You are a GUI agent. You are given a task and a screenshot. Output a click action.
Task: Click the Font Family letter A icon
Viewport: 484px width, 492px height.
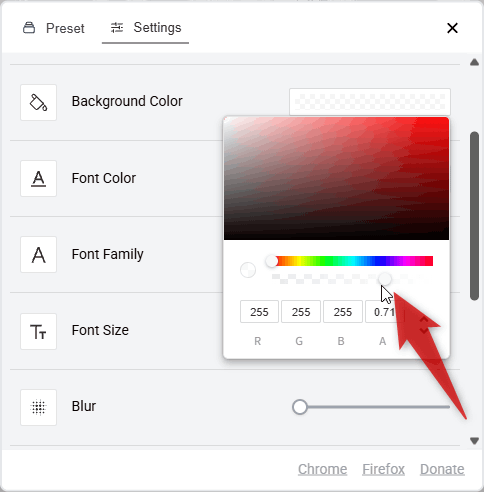[x=38, y=255]
